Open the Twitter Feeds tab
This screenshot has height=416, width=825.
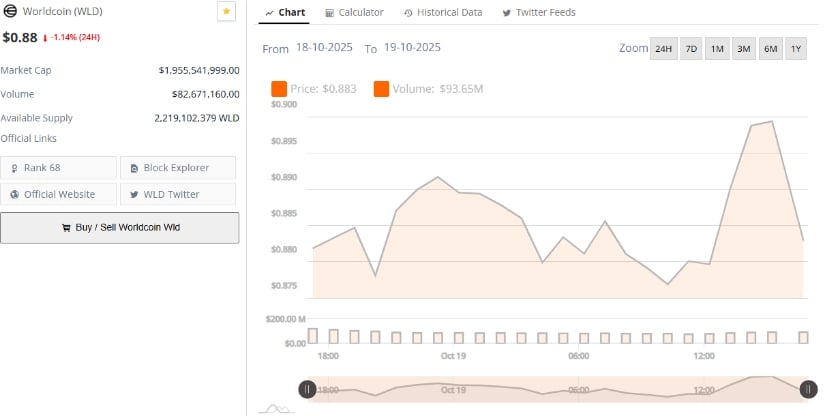click(x=538, y=12)
